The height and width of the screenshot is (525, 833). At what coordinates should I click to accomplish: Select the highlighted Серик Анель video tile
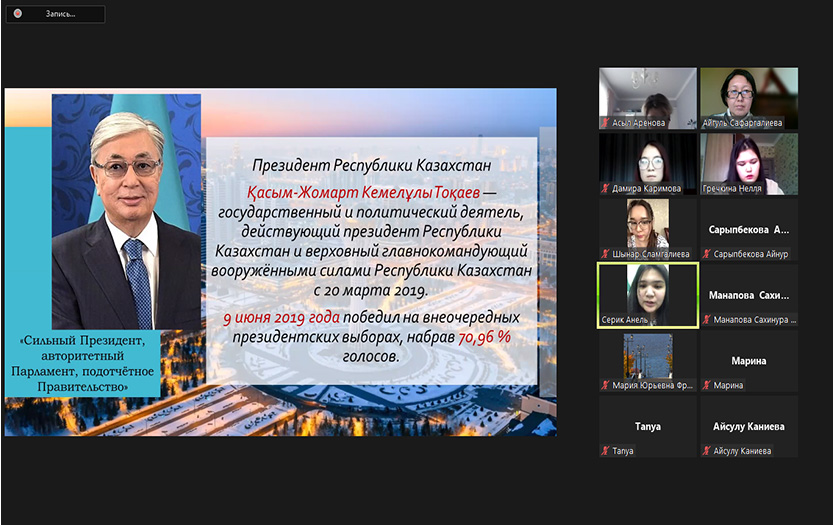[x=647, y=295]
